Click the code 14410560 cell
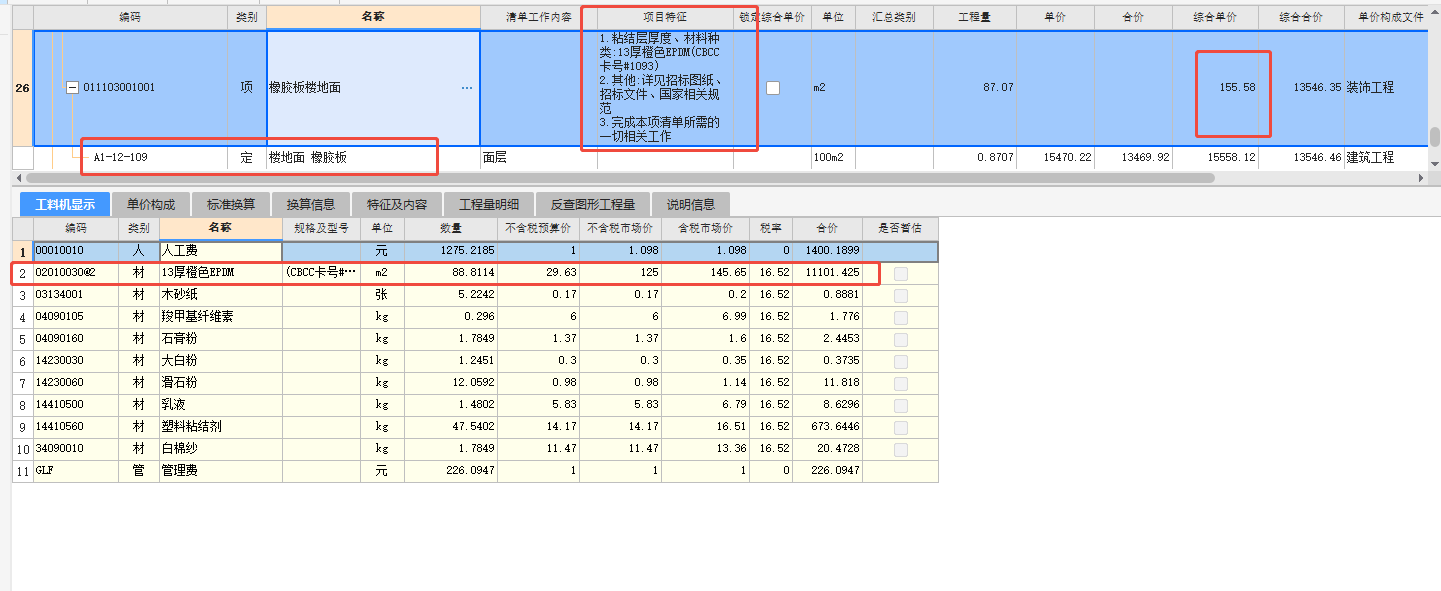Viewport: 1441px width, 591px height. pyautogui.click(x=76, y=427)
